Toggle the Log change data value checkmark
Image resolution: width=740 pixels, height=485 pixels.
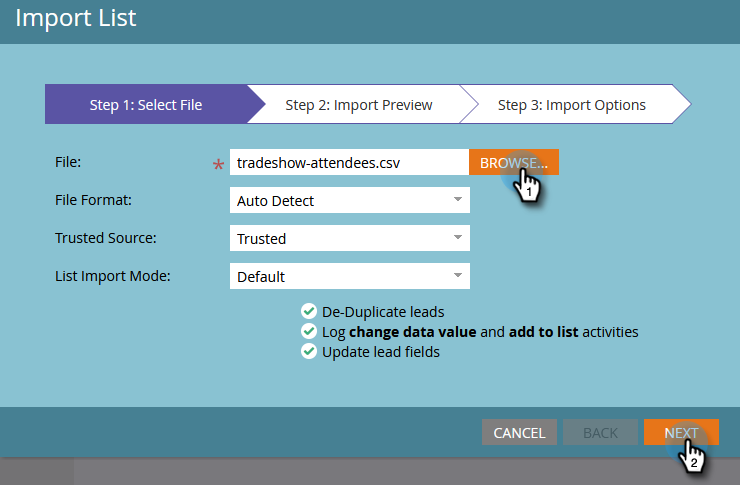[309, 331]
